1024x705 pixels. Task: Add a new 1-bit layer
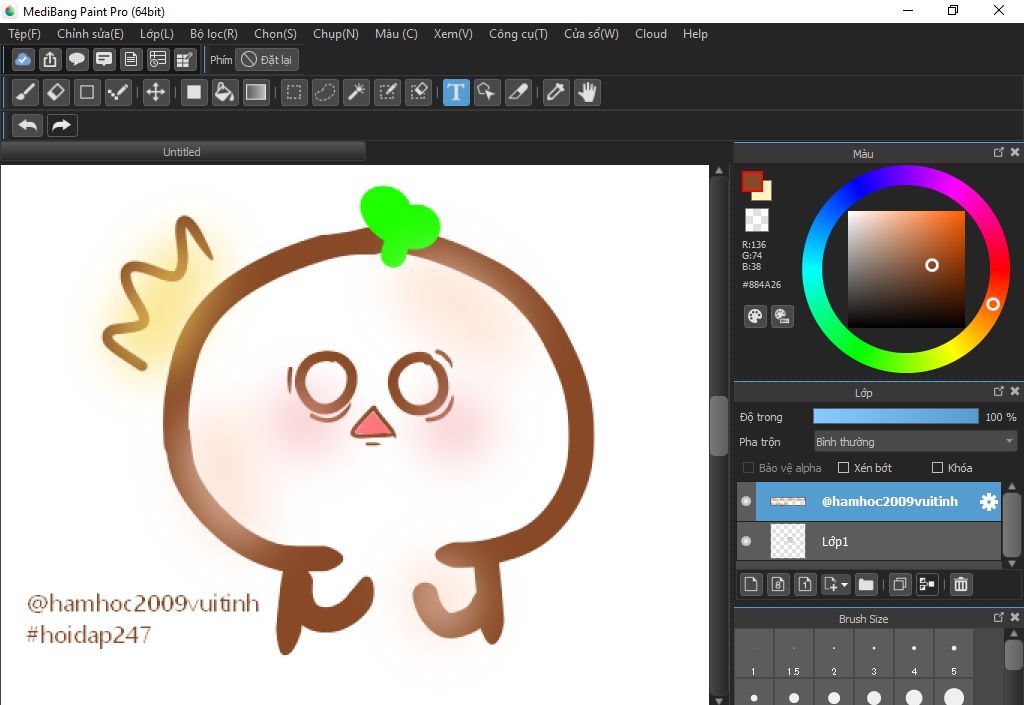pos(805,584)
